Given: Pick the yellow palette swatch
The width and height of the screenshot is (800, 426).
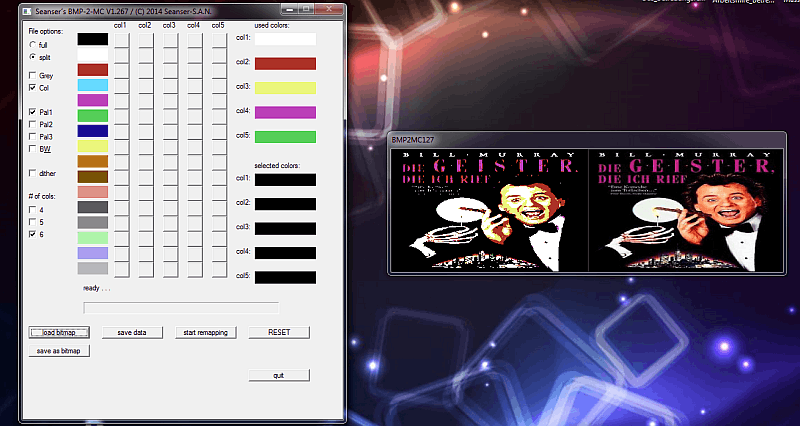Looking at the screenshot, I should click(93, 146).
